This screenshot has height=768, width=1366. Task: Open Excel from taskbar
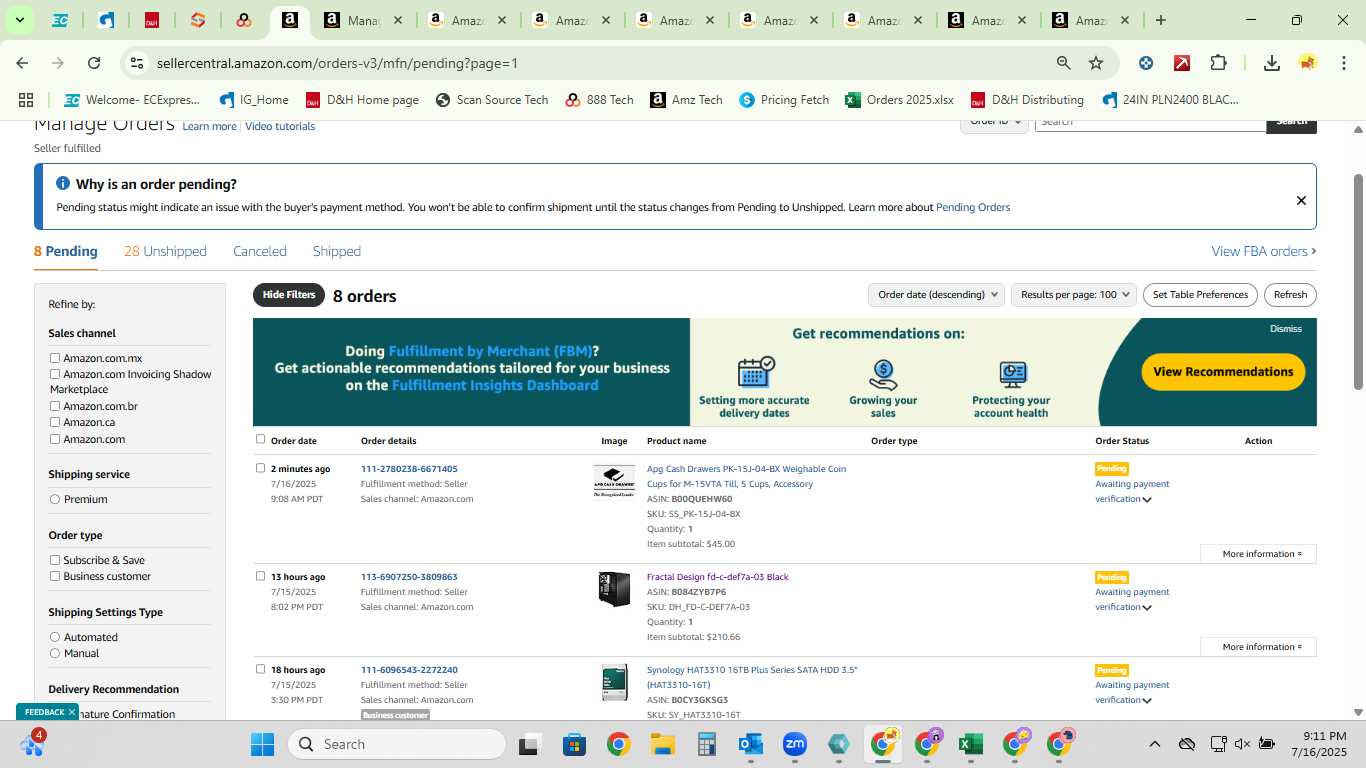coord(970,744)
